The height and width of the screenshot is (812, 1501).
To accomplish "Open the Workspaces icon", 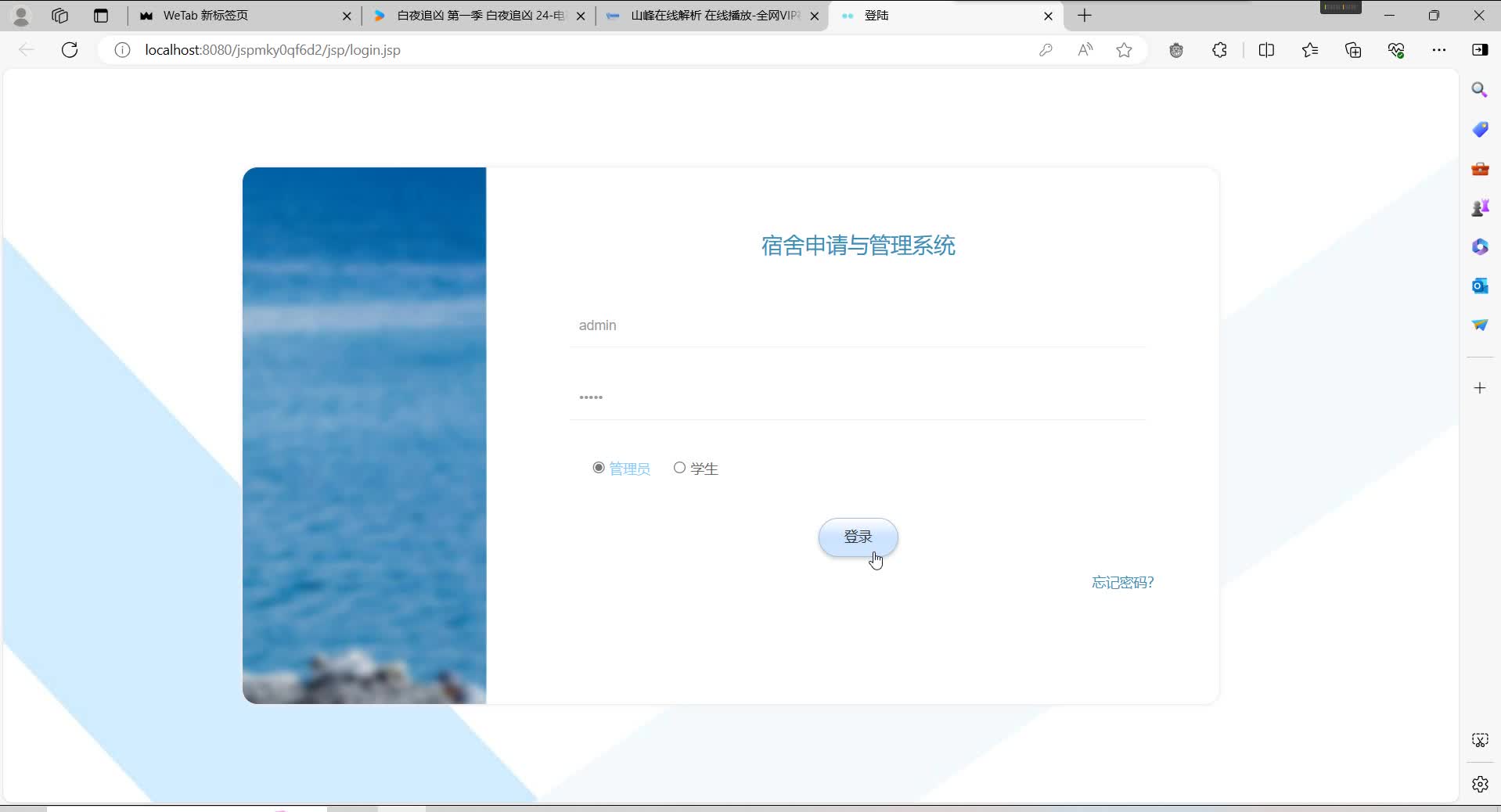I will tap(60, 16).
